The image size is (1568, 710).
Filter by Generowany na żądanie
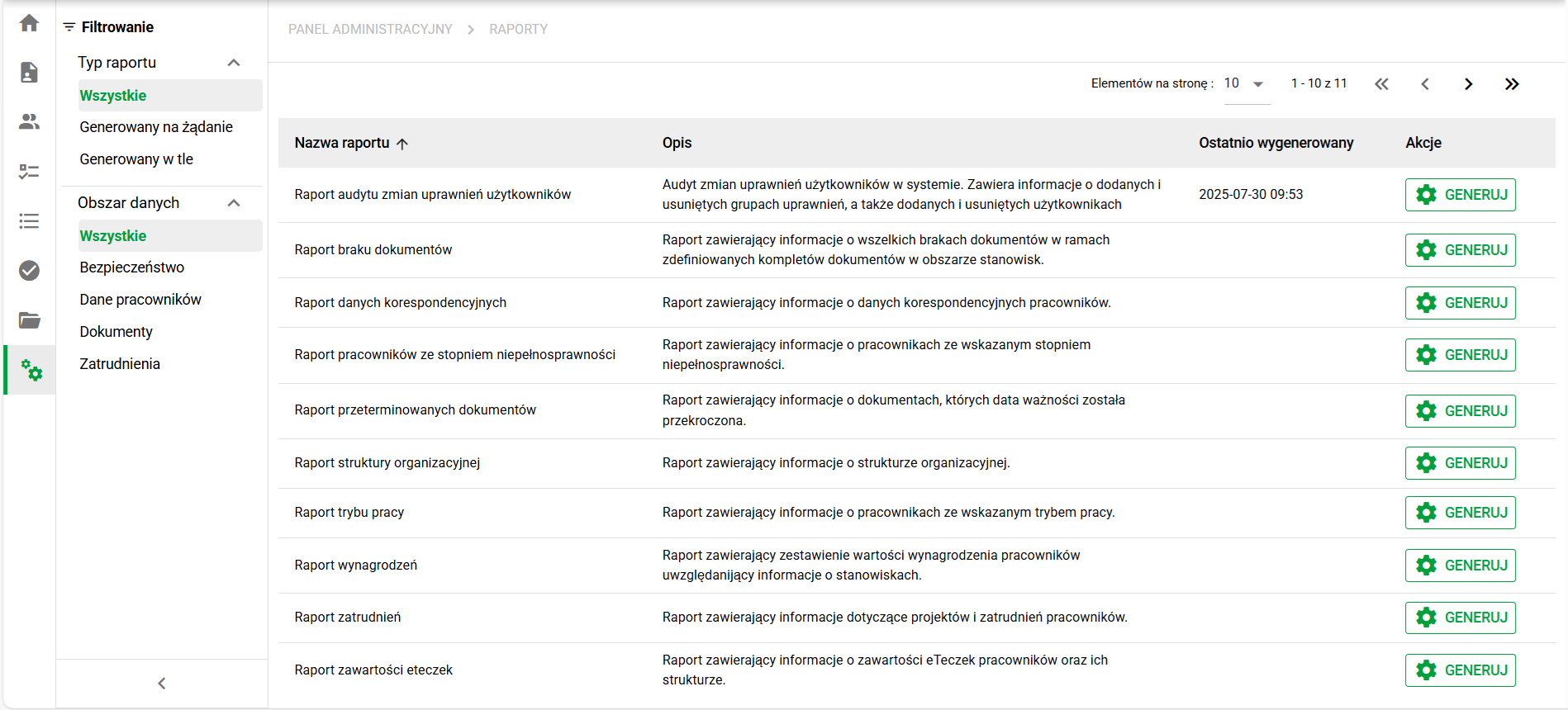coord(156,127)
